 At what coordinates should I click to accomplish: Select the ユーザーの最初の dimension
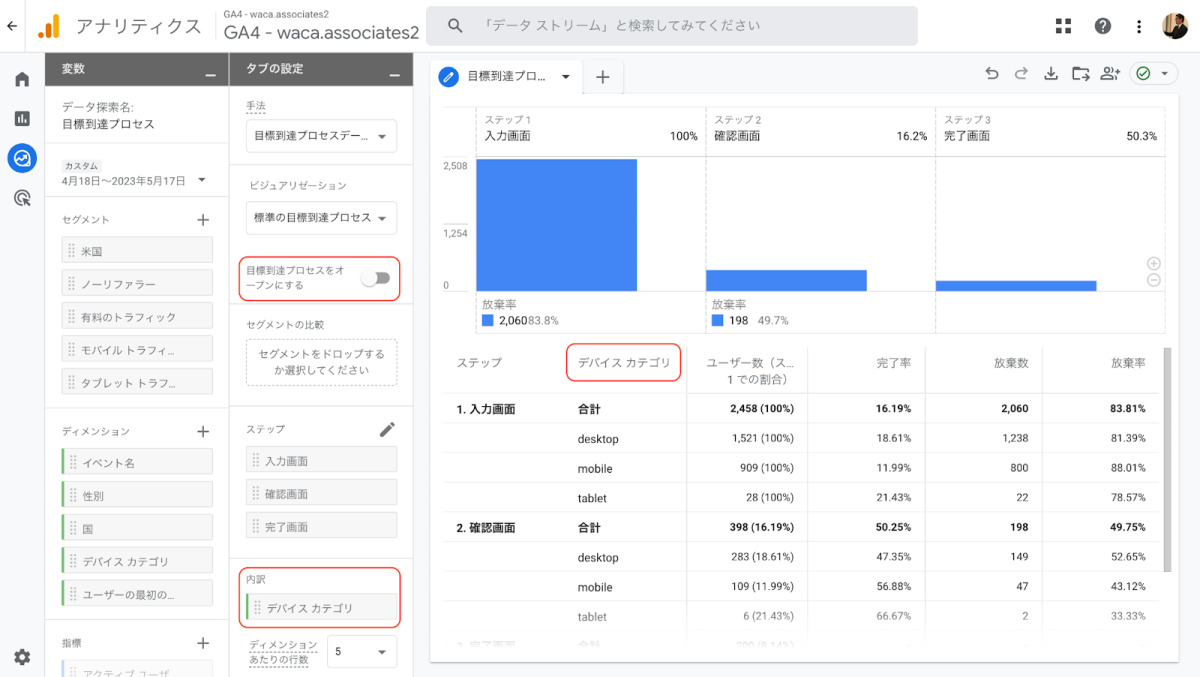[137, 593]
